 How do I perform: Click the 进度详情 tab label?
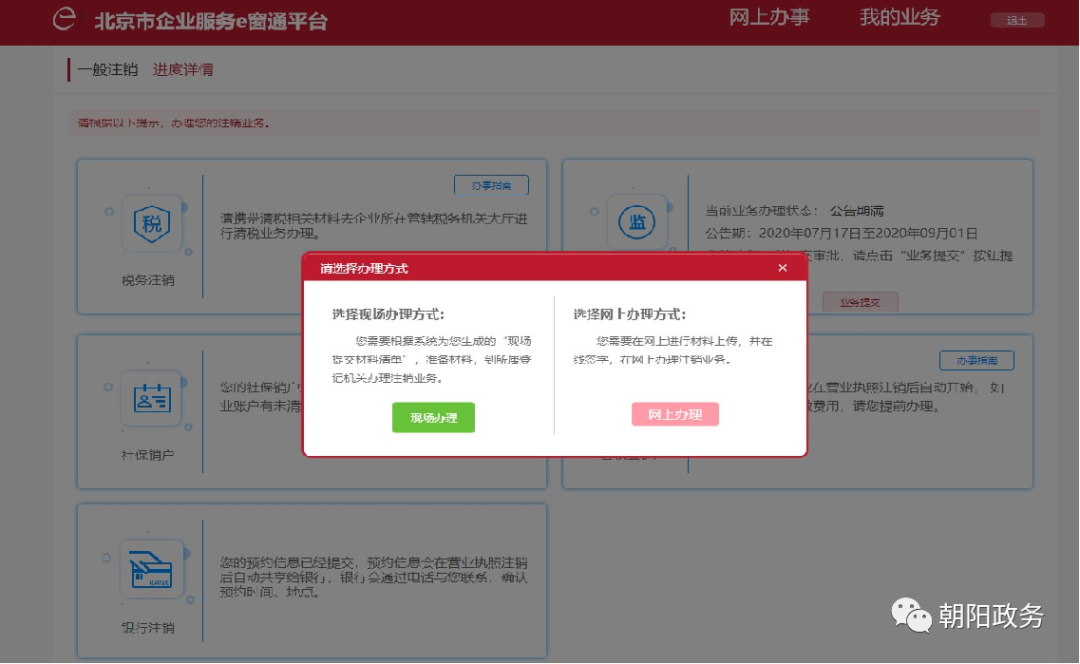pyautogui.click(x=183, y=70)
